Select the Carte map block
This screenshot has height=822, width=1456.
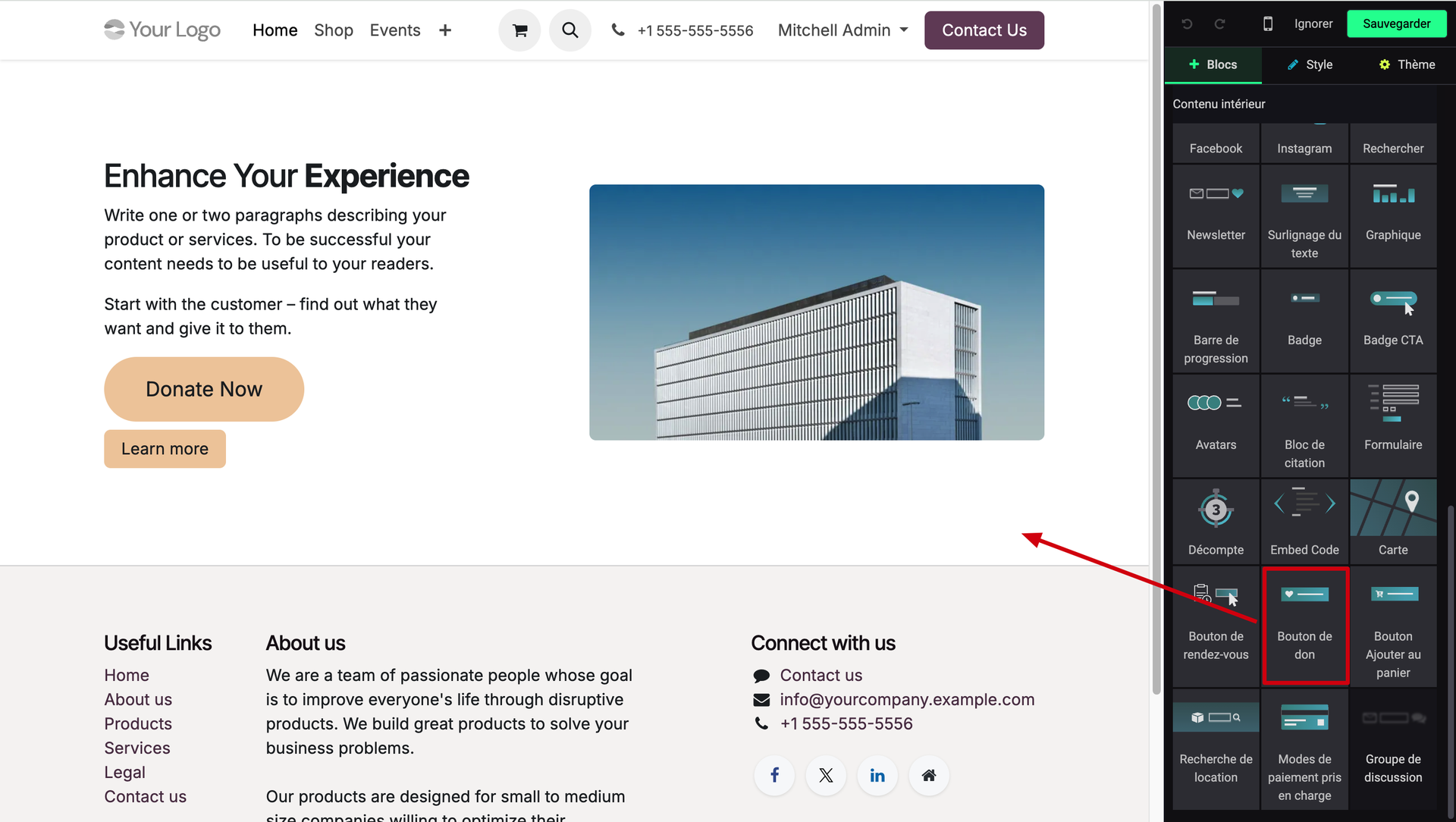click(1393, 520)
